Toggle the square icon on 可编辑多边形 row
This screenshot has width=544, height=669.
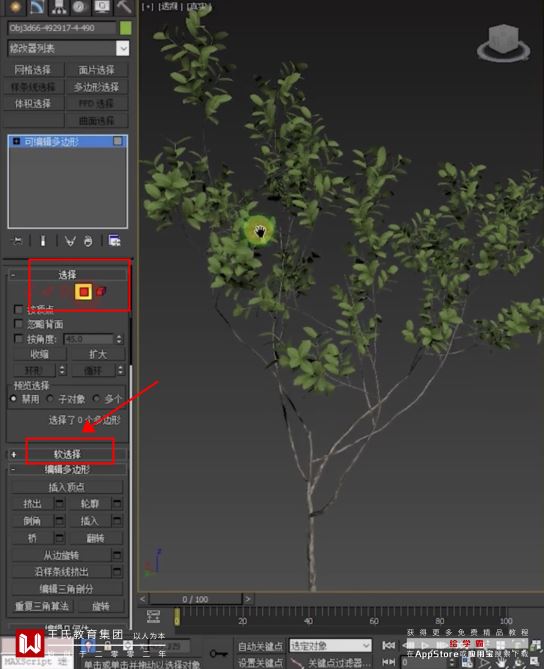coord(118,141)
